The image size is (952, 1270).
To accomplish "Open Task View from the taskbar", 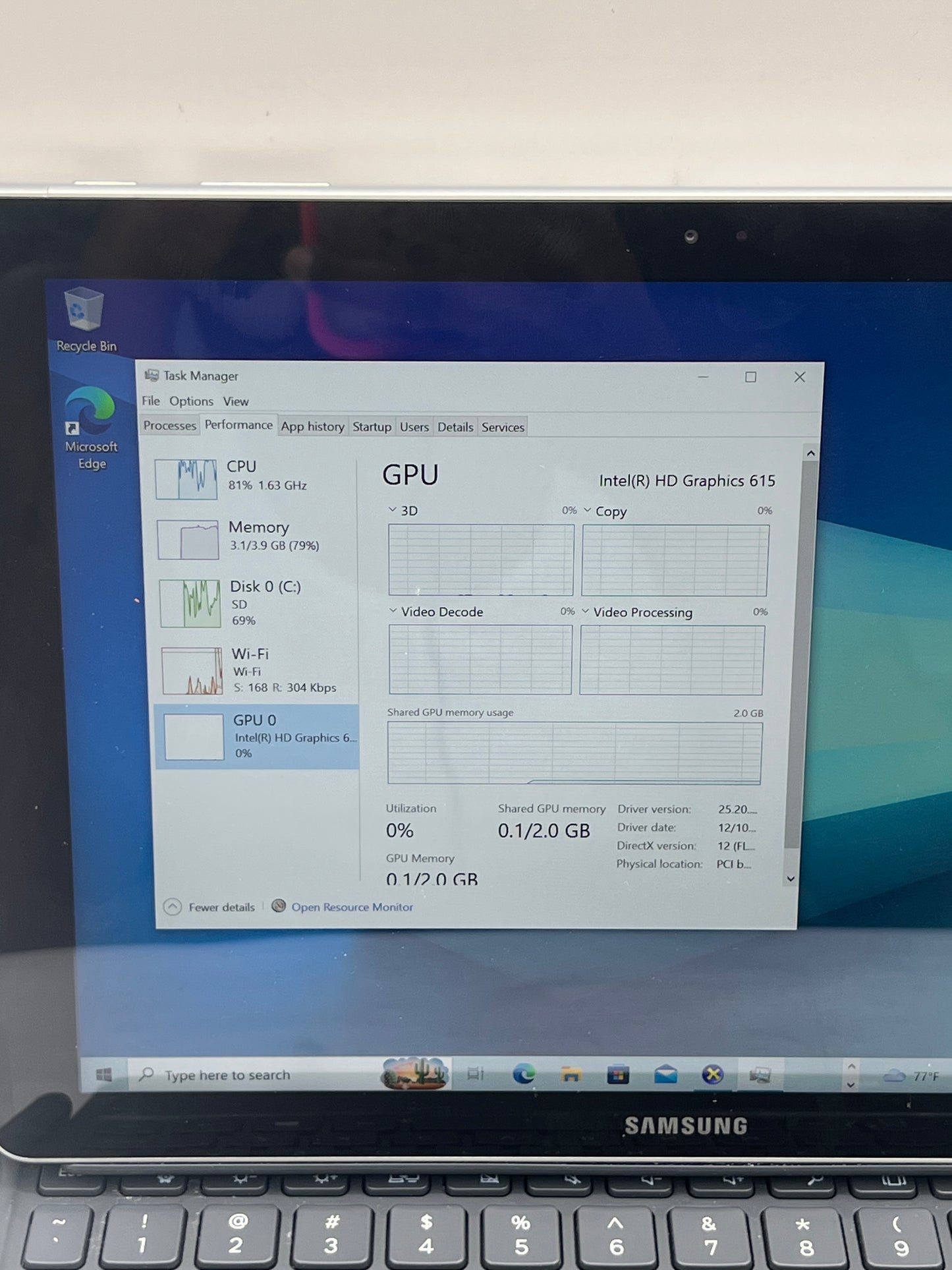I will 475,1074.
